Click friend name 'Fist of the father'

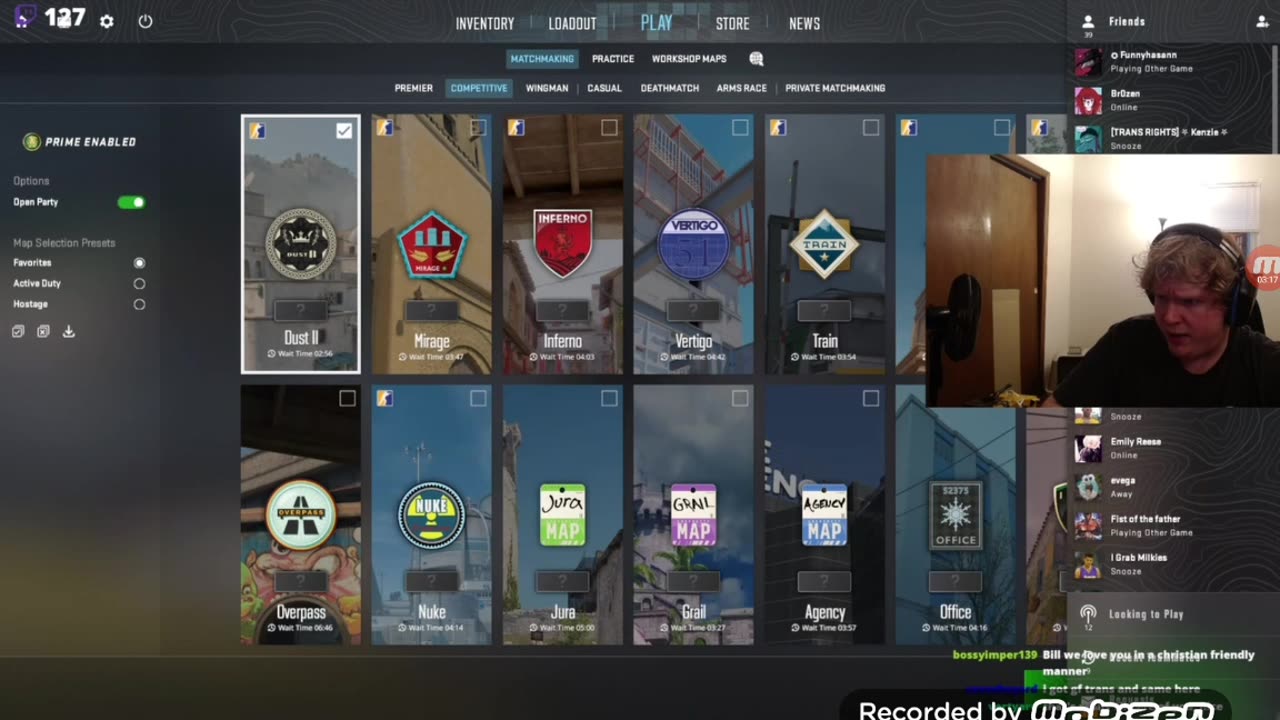click(1145, 519)
